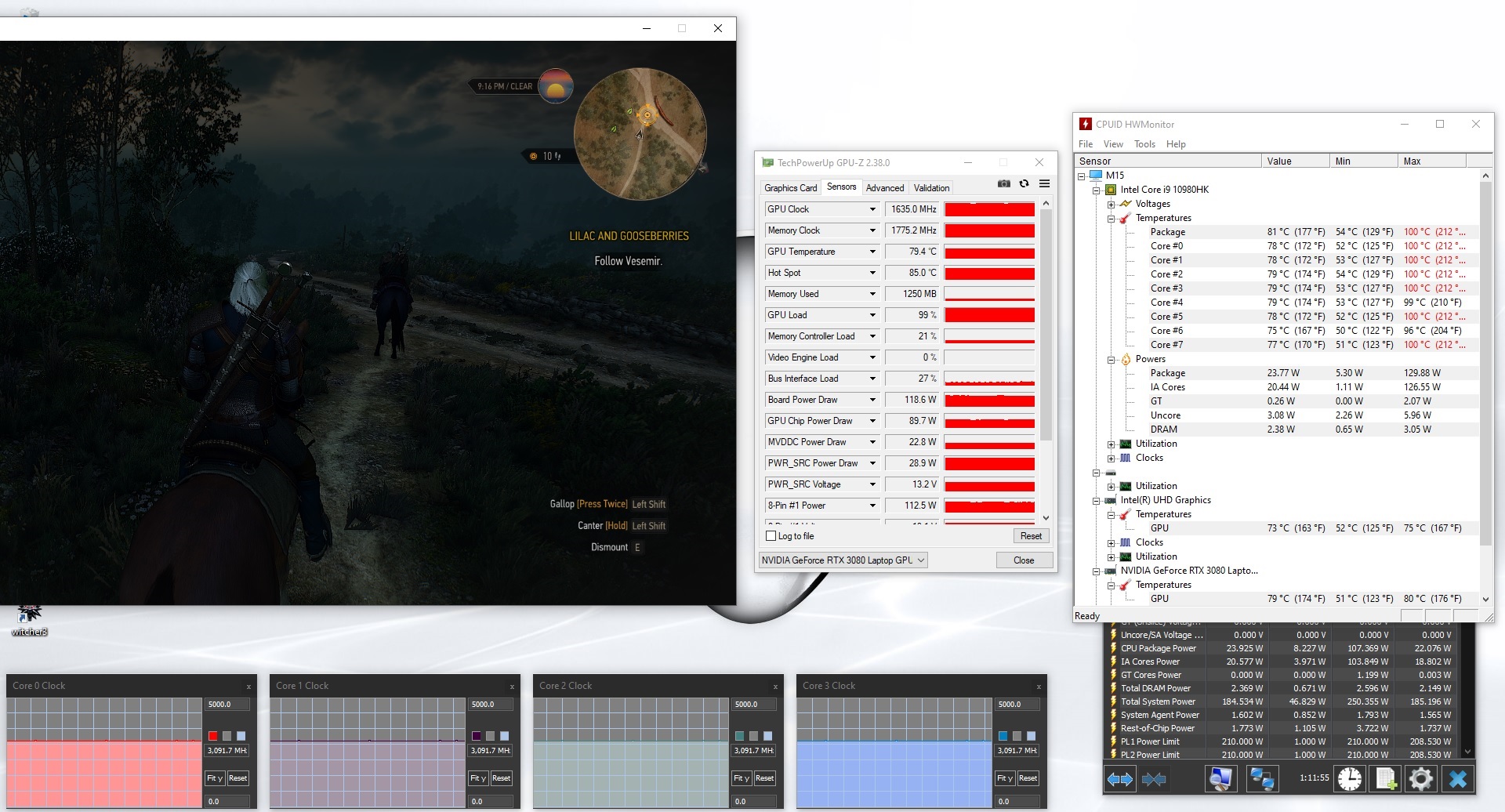Click the M15 computer icon in HWMonitor
The height and width of the screenshot is (812, 1505).
click(1096, 176)
